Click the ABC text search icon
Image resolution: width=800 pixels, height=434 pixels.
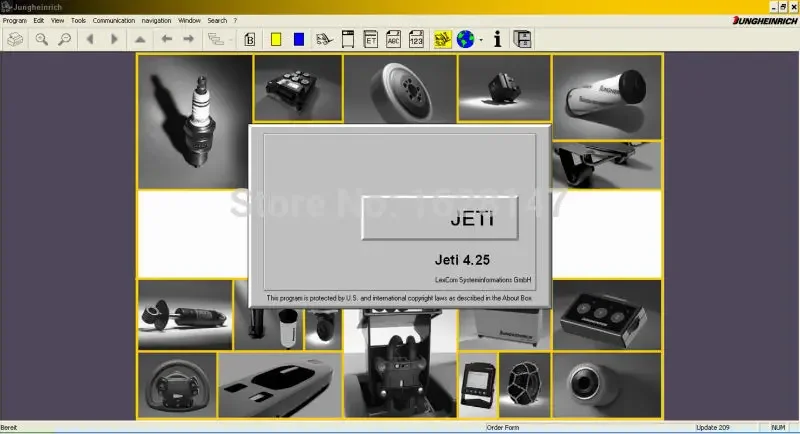tap(393, 39)
